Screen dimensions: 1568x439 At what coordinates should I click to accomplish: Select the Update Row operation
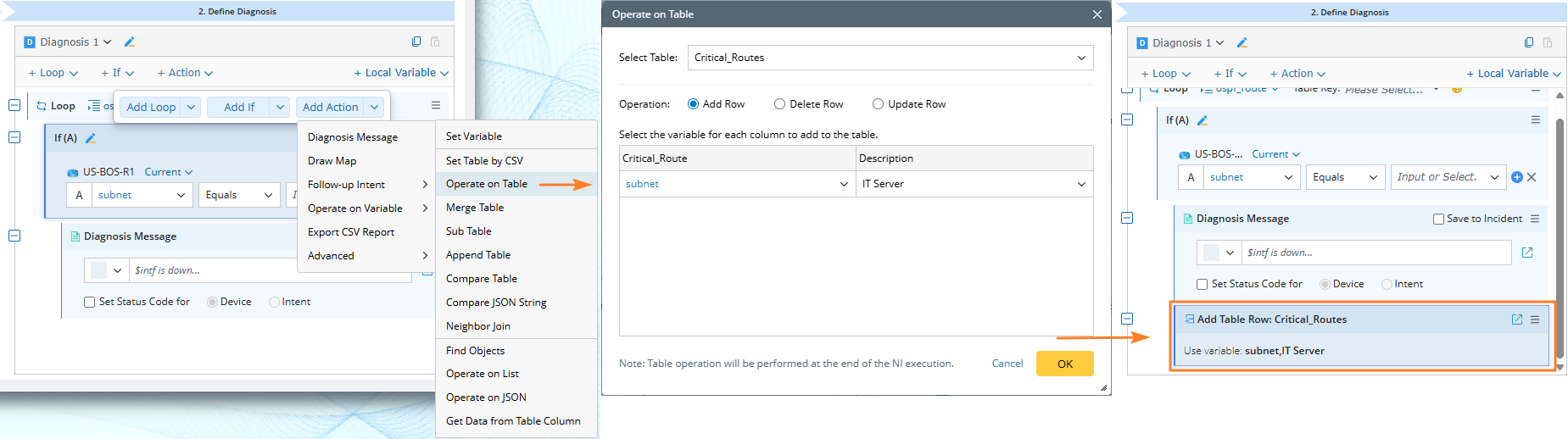coord(878,104)
